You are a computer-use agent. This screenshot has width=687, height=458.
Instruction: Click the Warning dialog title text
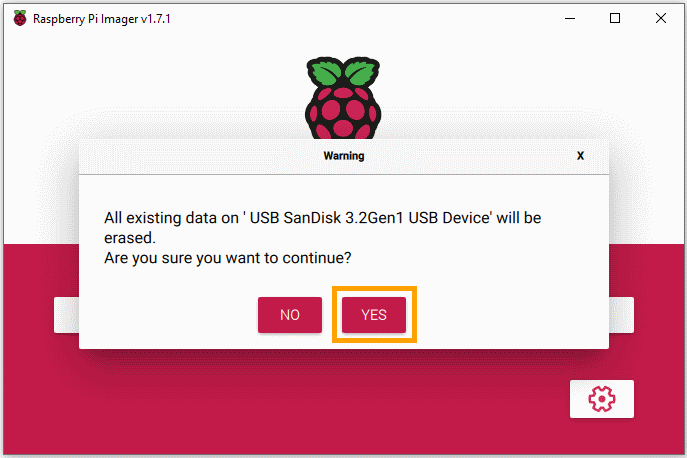[344, 156]
